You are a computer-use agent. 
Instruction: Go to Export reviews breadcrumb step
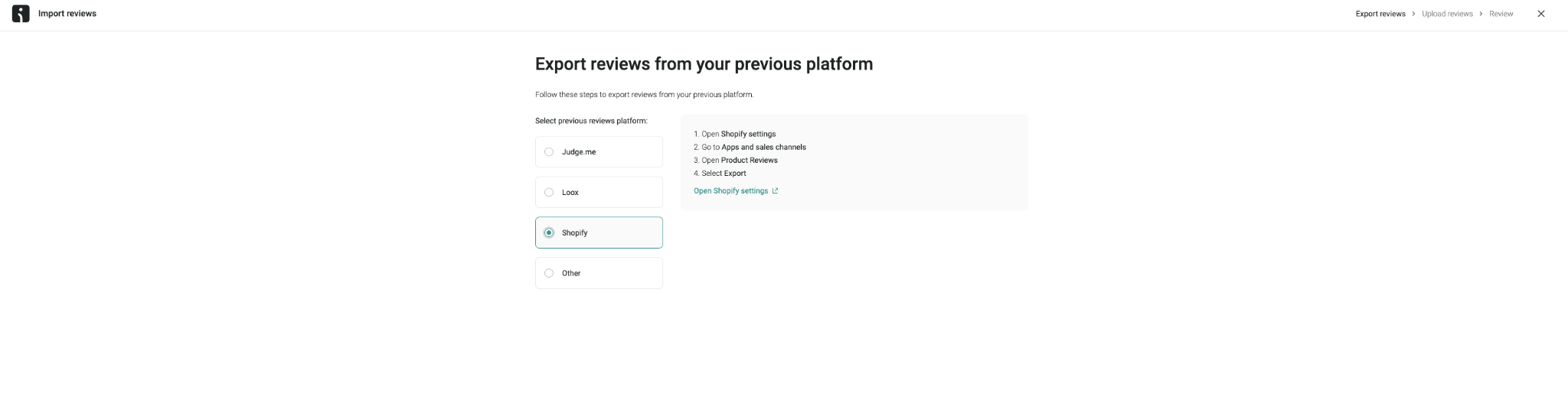(x=1380, y=14)
